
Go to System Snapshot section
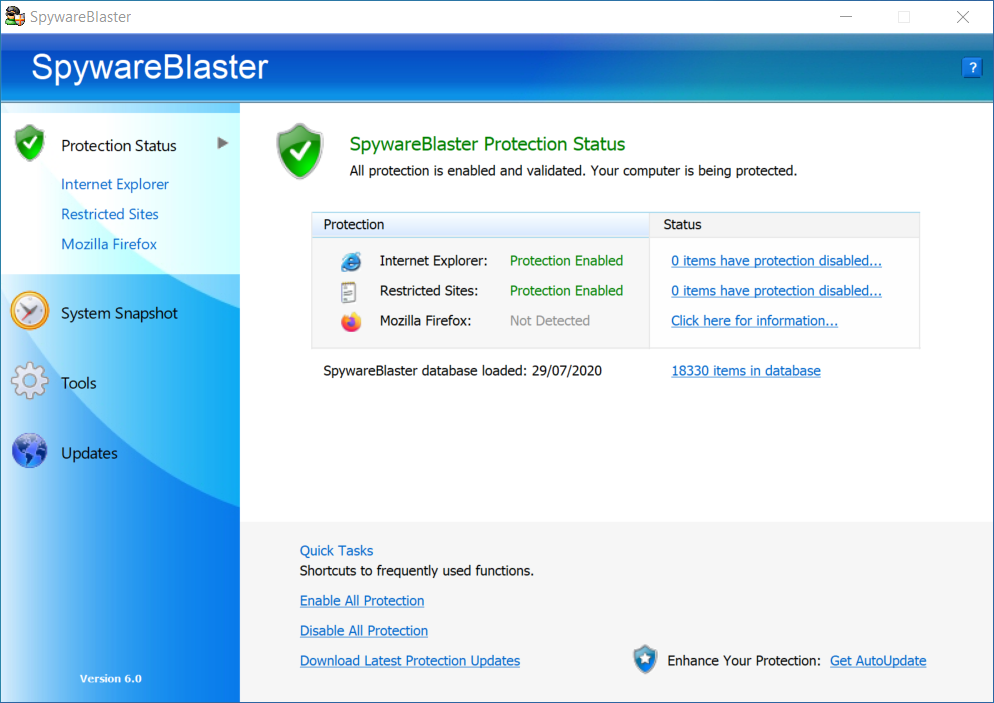tap(119, 314)
